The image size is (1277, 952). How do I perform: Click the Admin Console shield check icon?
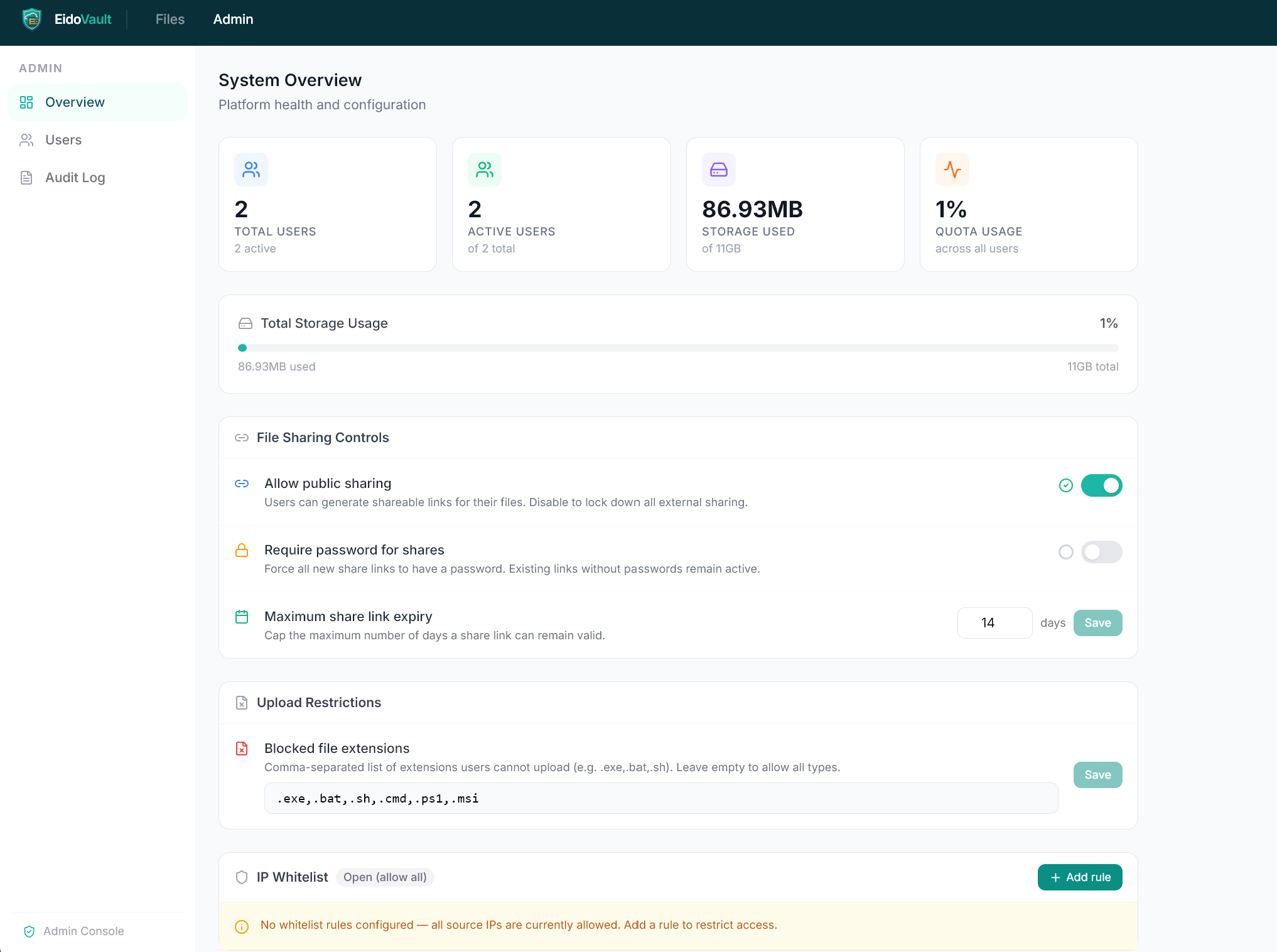(x=29, y=931)
